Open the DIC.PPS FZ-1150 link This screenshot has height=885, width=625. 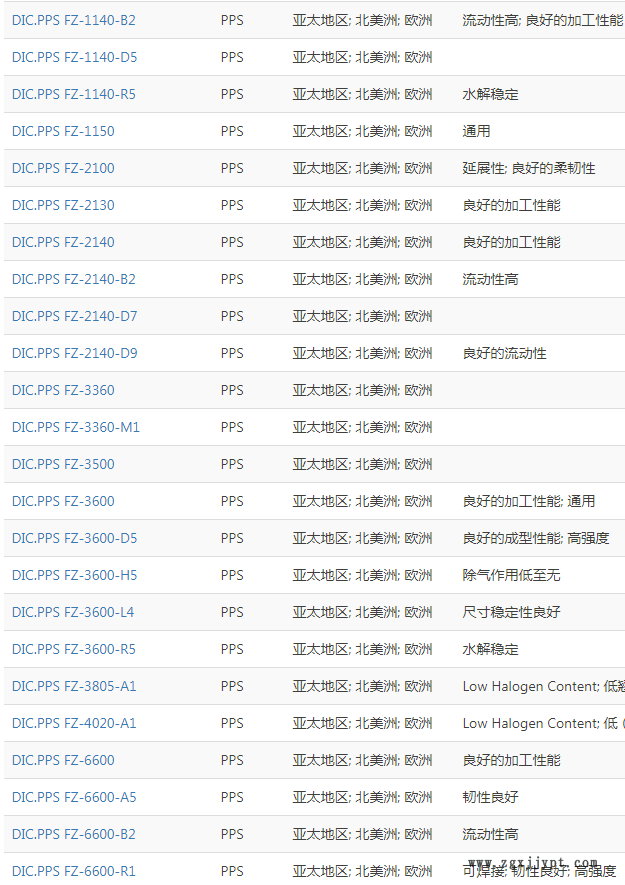pos(63,132)
